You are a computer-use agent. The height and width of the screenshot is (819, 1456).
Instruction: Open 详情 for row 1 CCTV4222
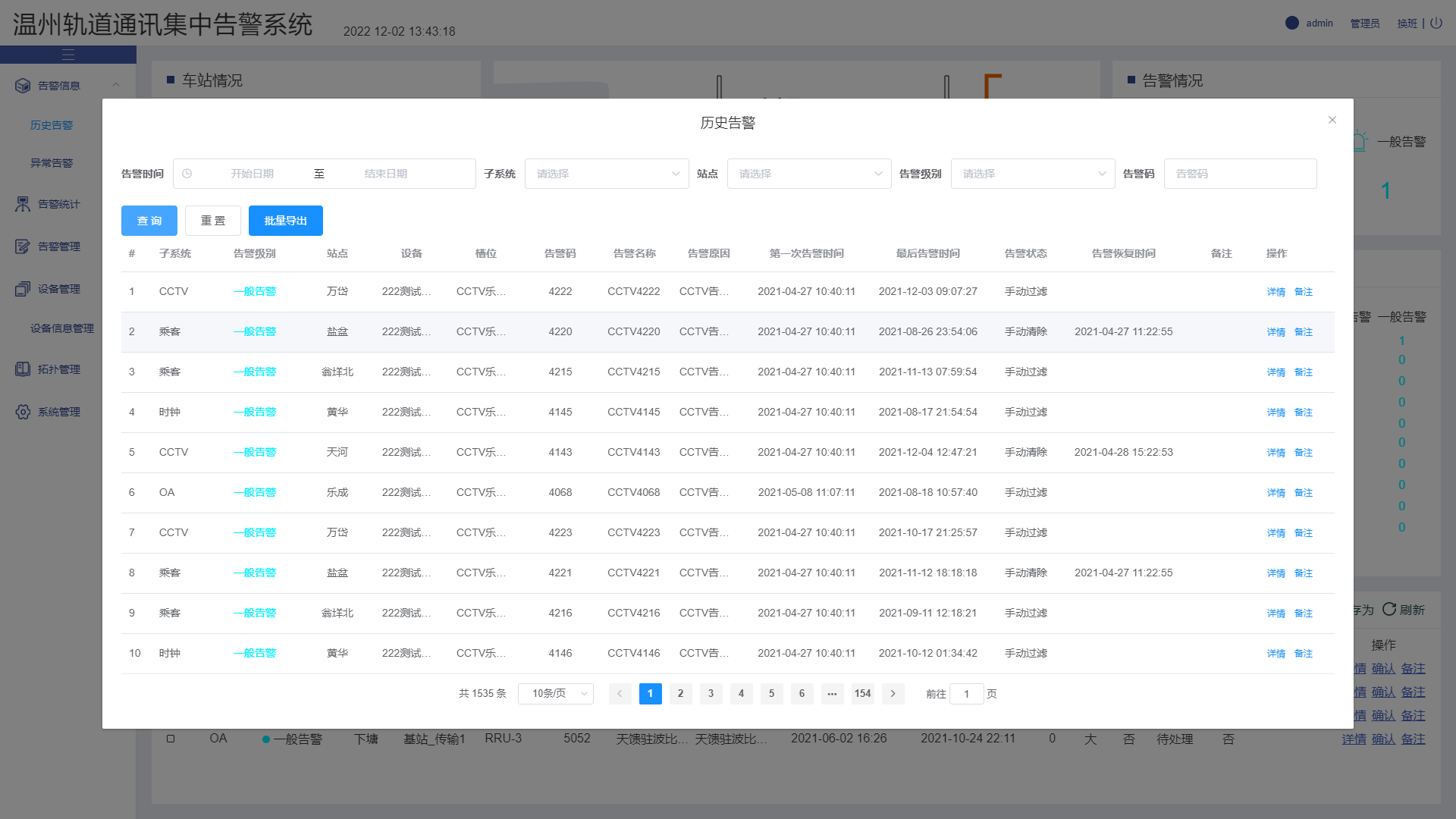click(1276, 292)
